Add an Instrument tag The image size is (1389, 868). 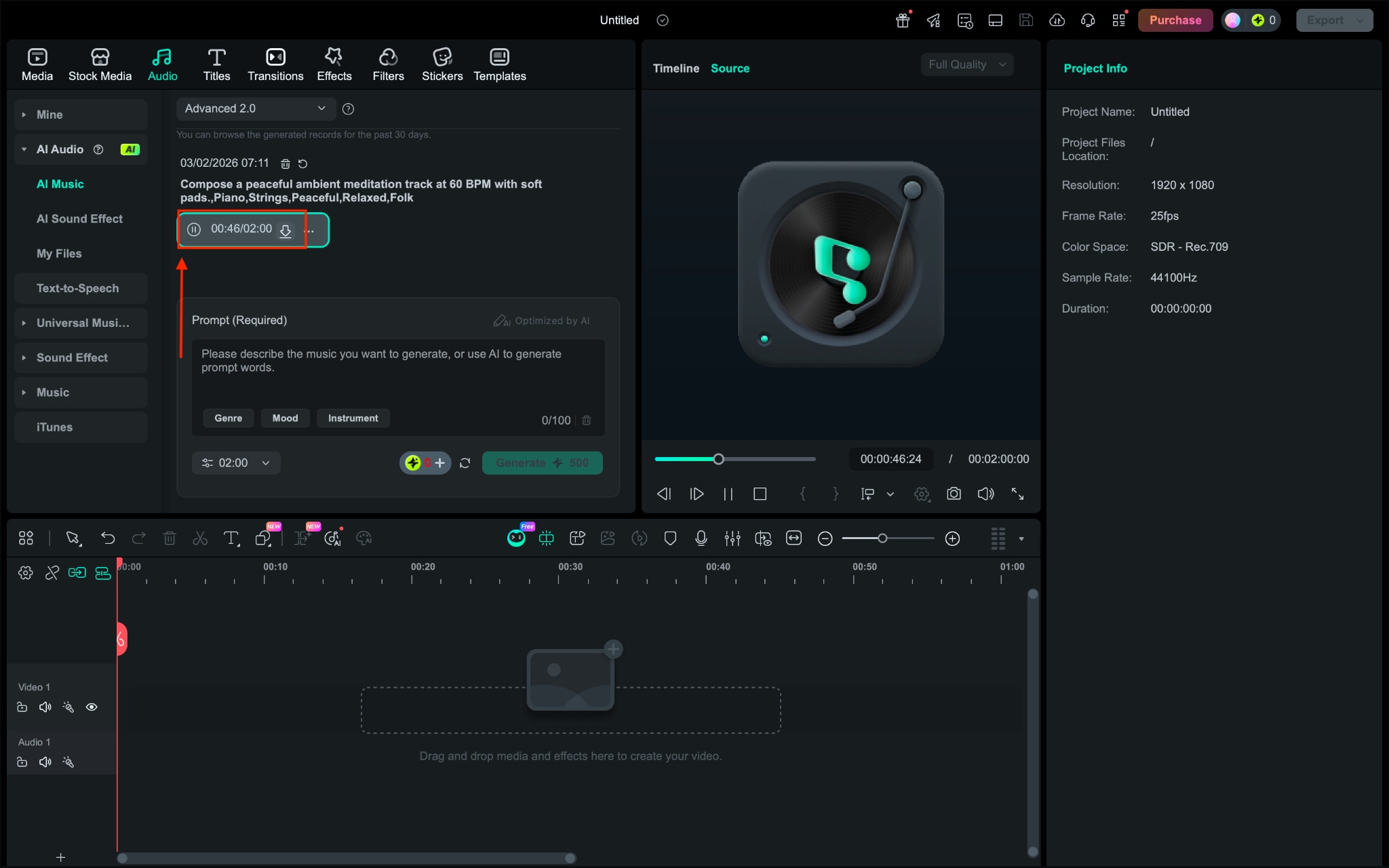353,418
